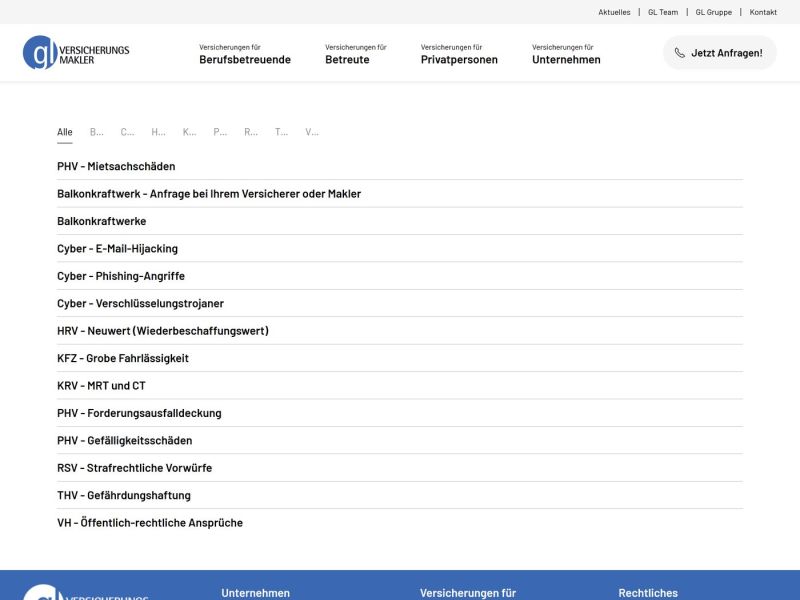The image size is (800, 600).
Task: Click the phone icon in Jetzt Anfragen button
Action: coord(680,53)
